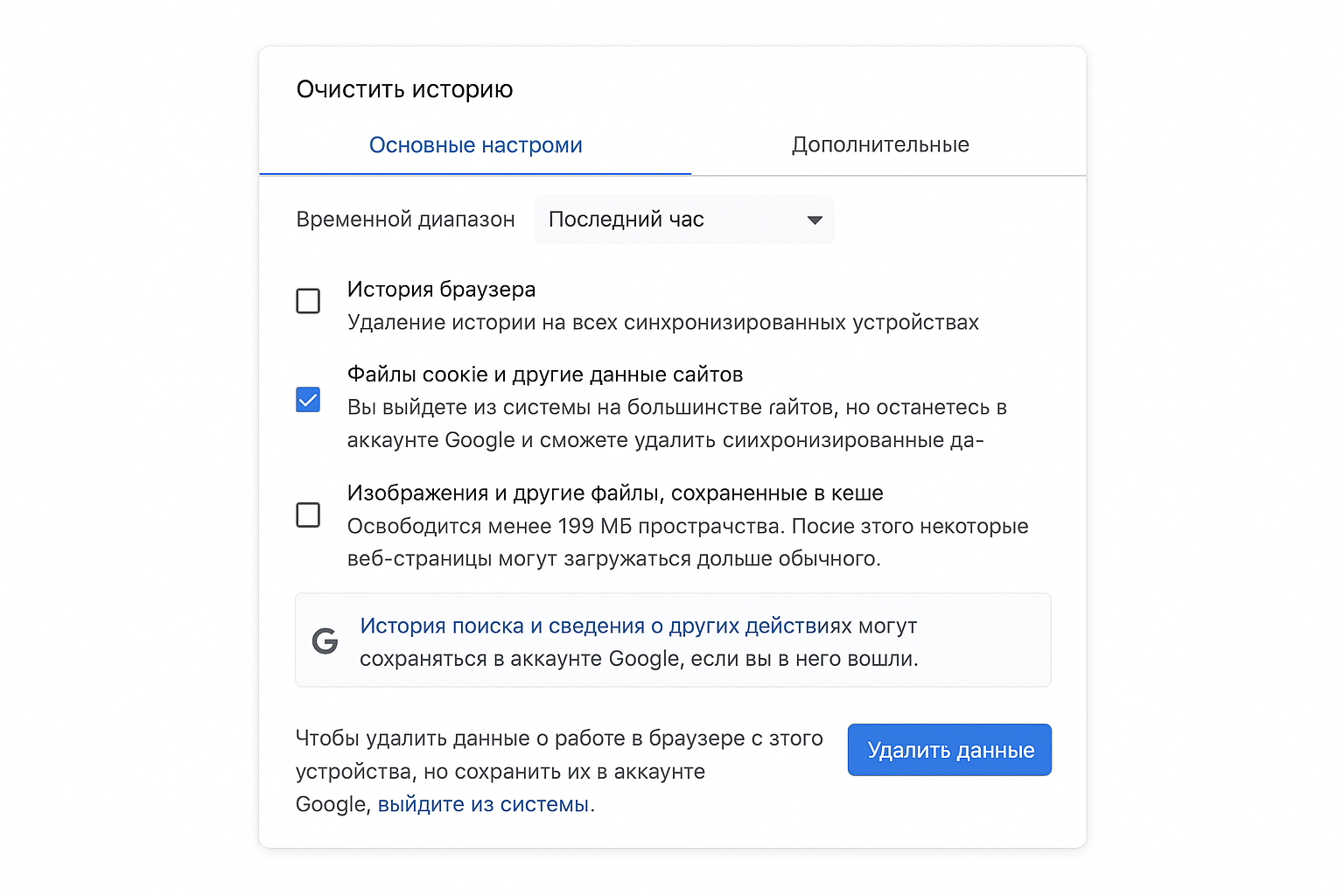The image size is (1344, 896).
Task: Click the Временной диапазон label
Action: pos(404,219)
